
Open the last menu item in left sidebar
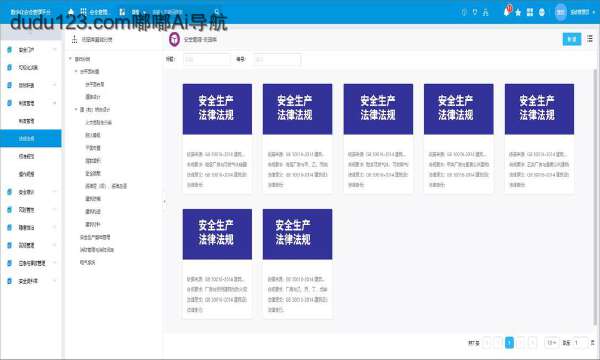(31, 281)
